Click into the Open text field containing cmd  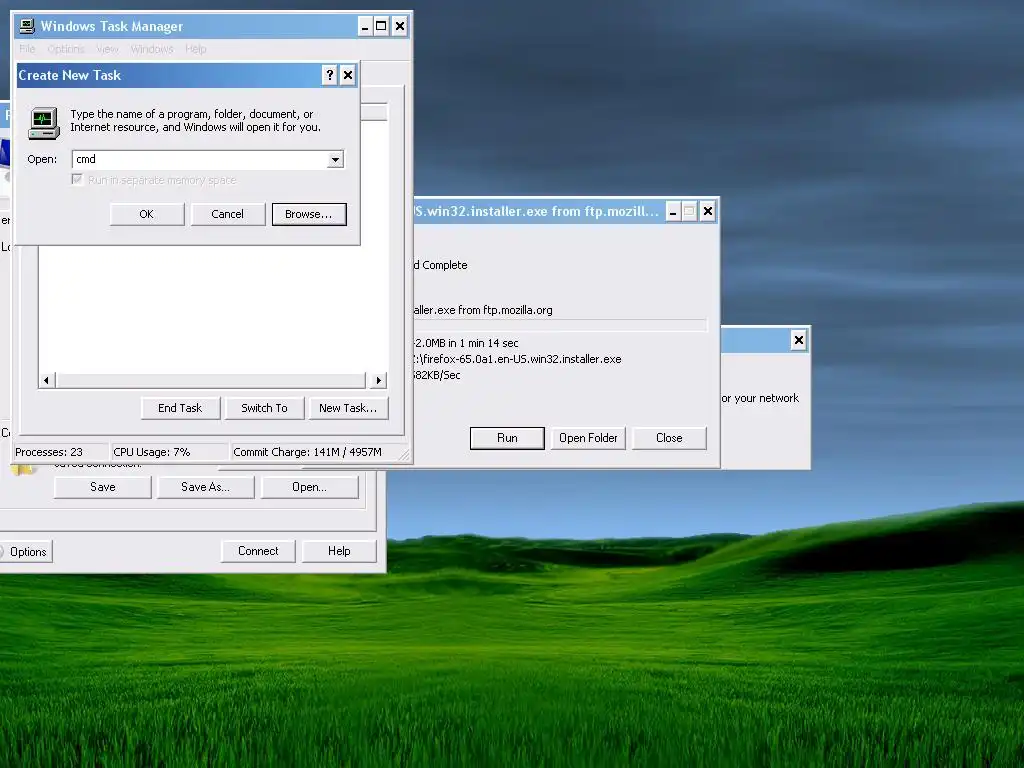(200, 159)
